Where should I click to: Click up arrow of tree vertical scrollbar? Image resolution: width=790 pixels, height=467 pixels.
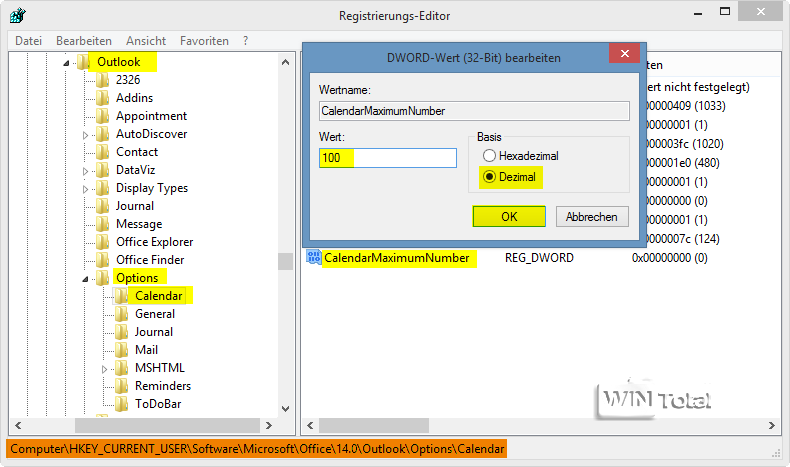[285, 62]
